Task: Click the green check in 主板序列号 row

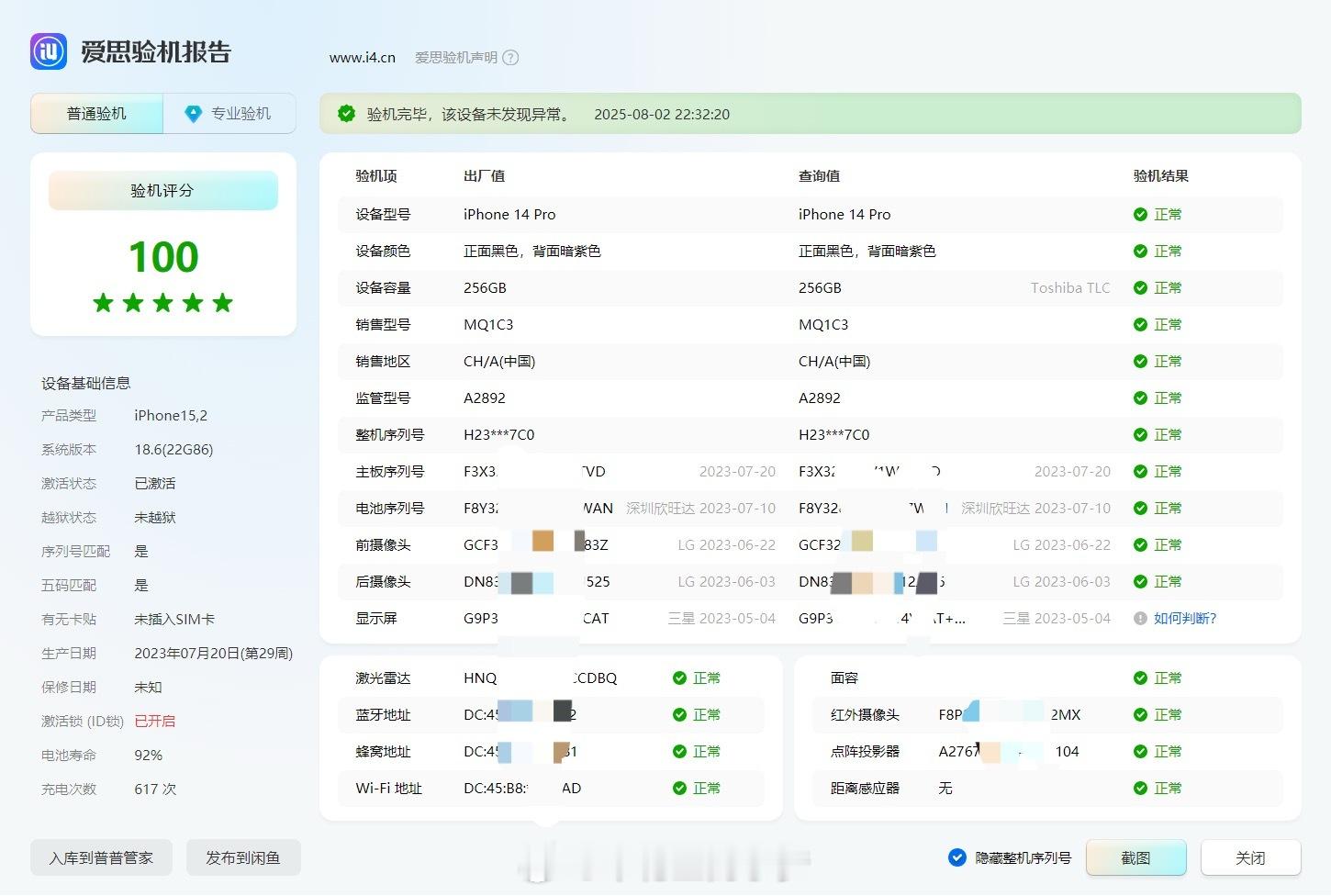Action: 1140,472
